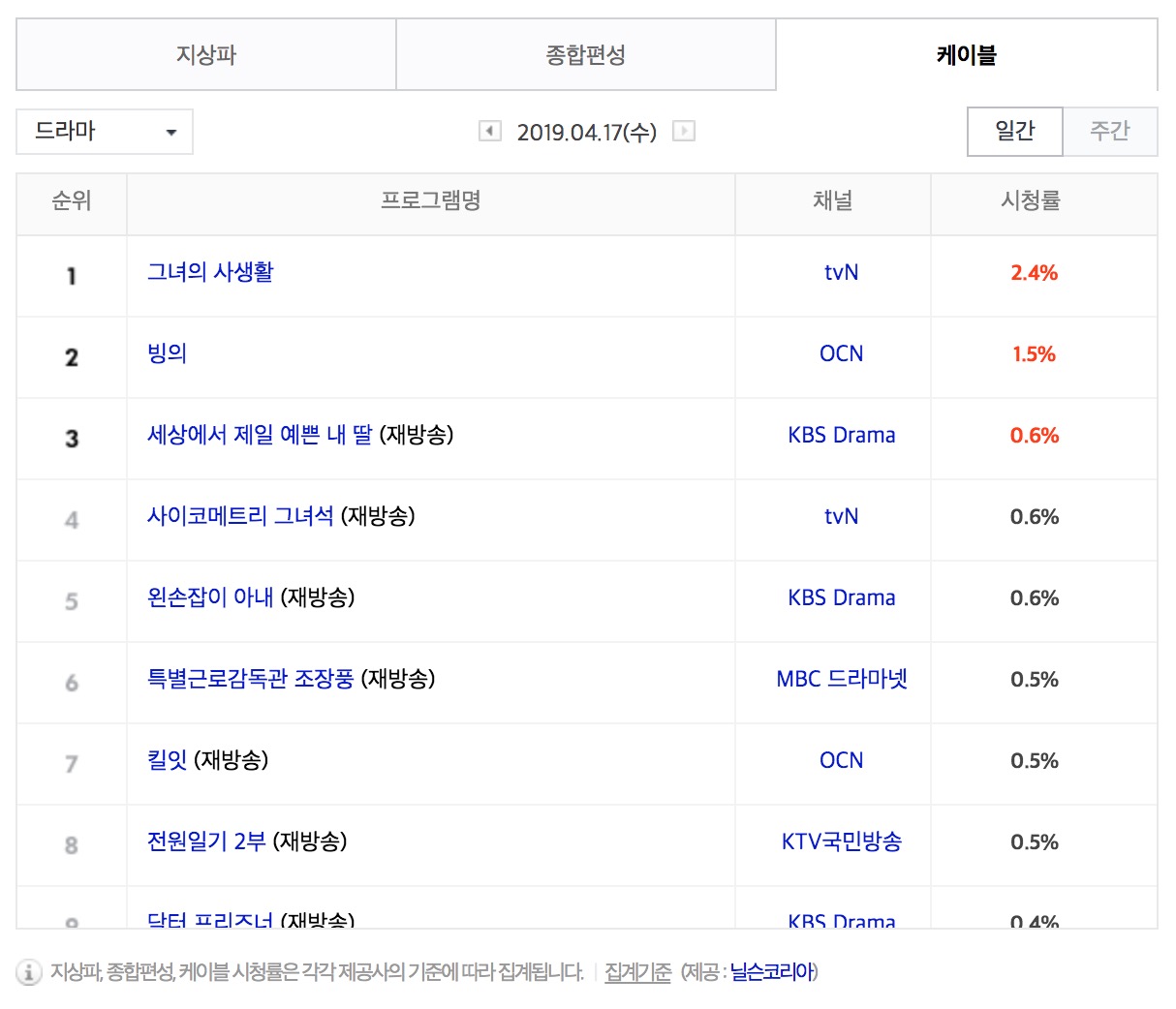Open 세상에서 제일 예쁜 내 딸 link
Viewport: 1176px width, 1009px height.
point(260,435)
